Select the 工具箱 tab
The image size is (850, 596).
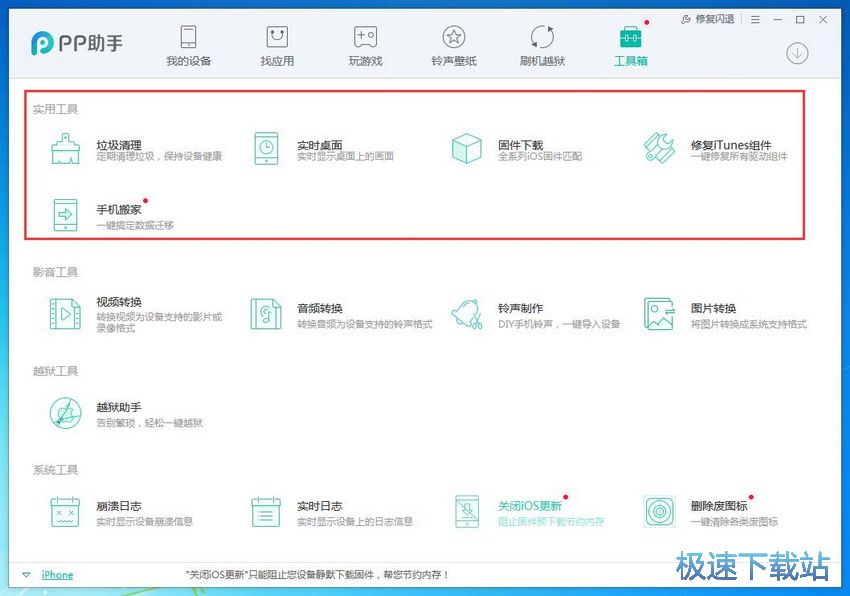click(630, 46)
